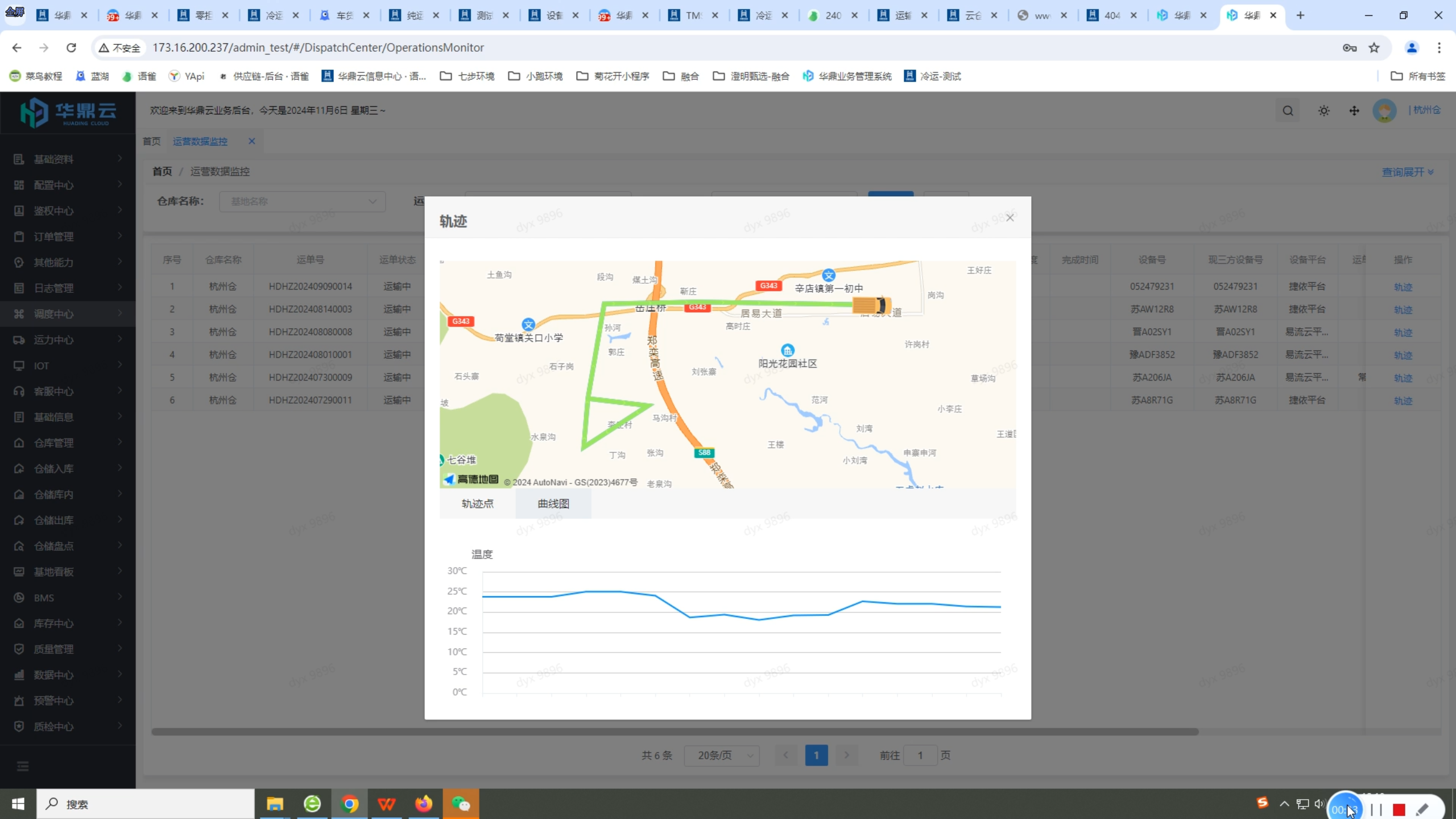1456x819 pixels.
Task: Expand 调度中心 sidebar menu
Action: click(68, 314)
